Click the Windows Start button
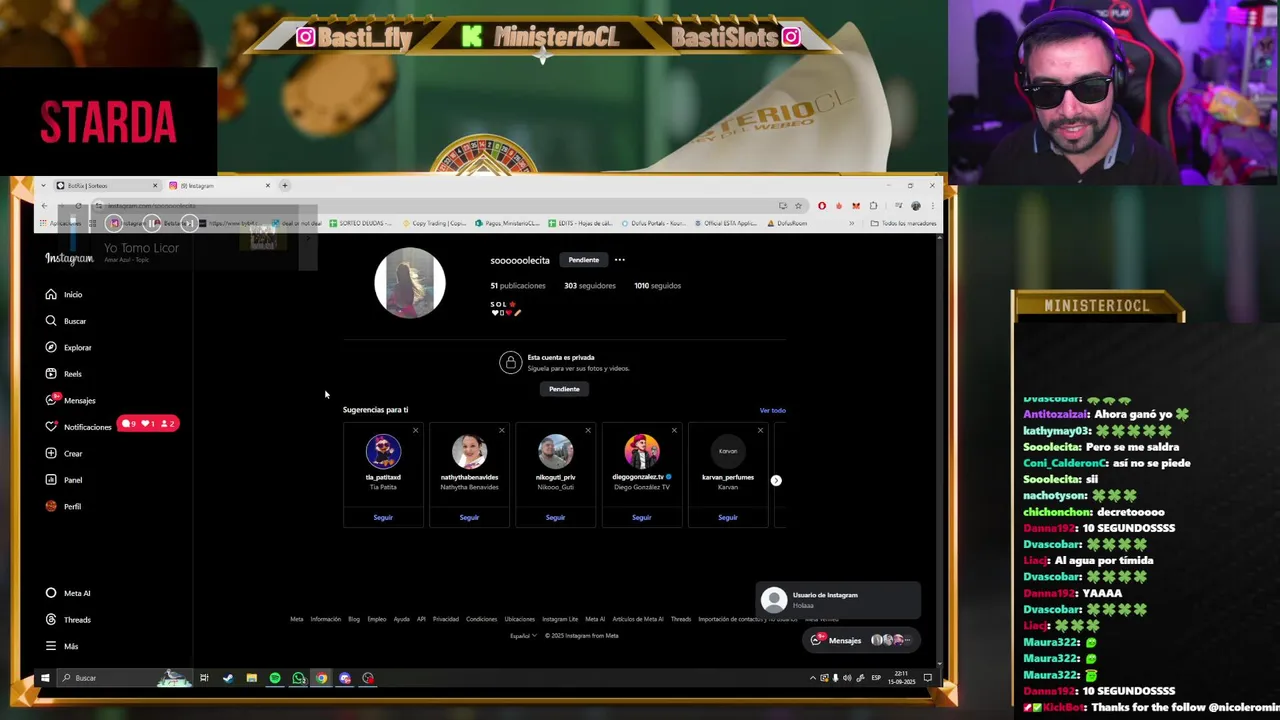 coord(44,678)
